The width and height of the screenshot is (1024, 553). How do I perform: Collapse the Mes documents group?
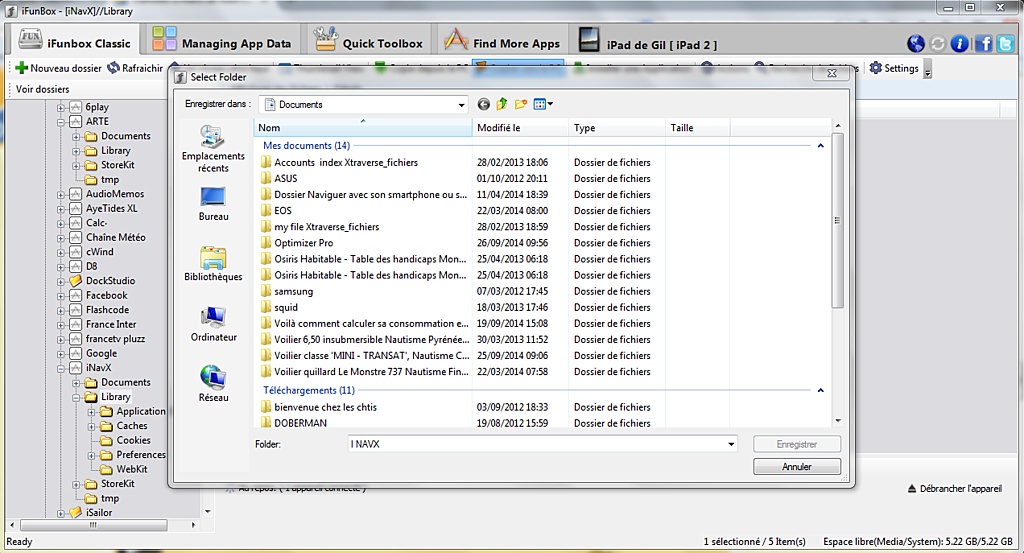click(x=820, y=146)
